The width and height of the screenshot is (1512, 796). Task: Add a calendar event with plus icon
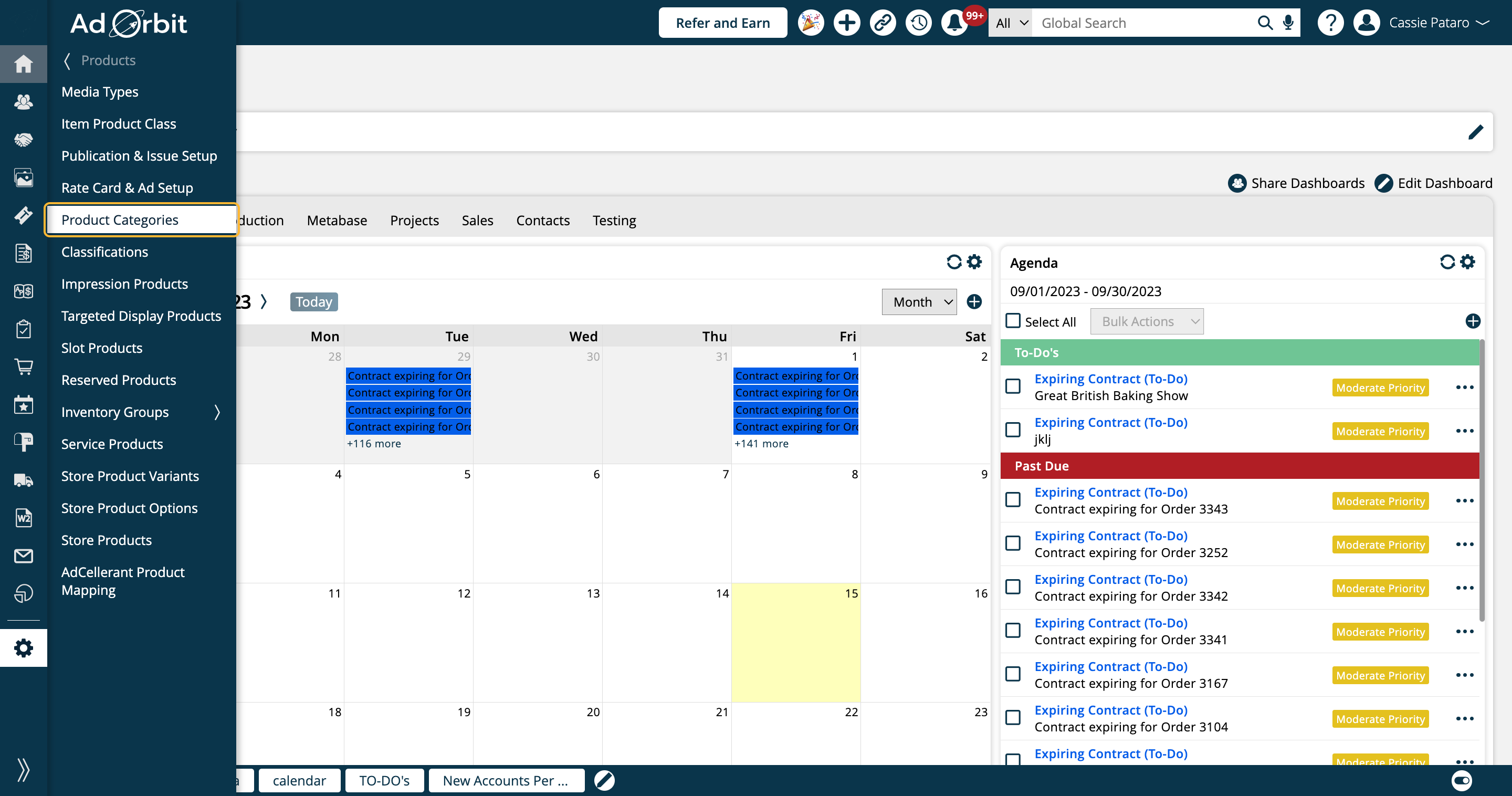point(974,302)
